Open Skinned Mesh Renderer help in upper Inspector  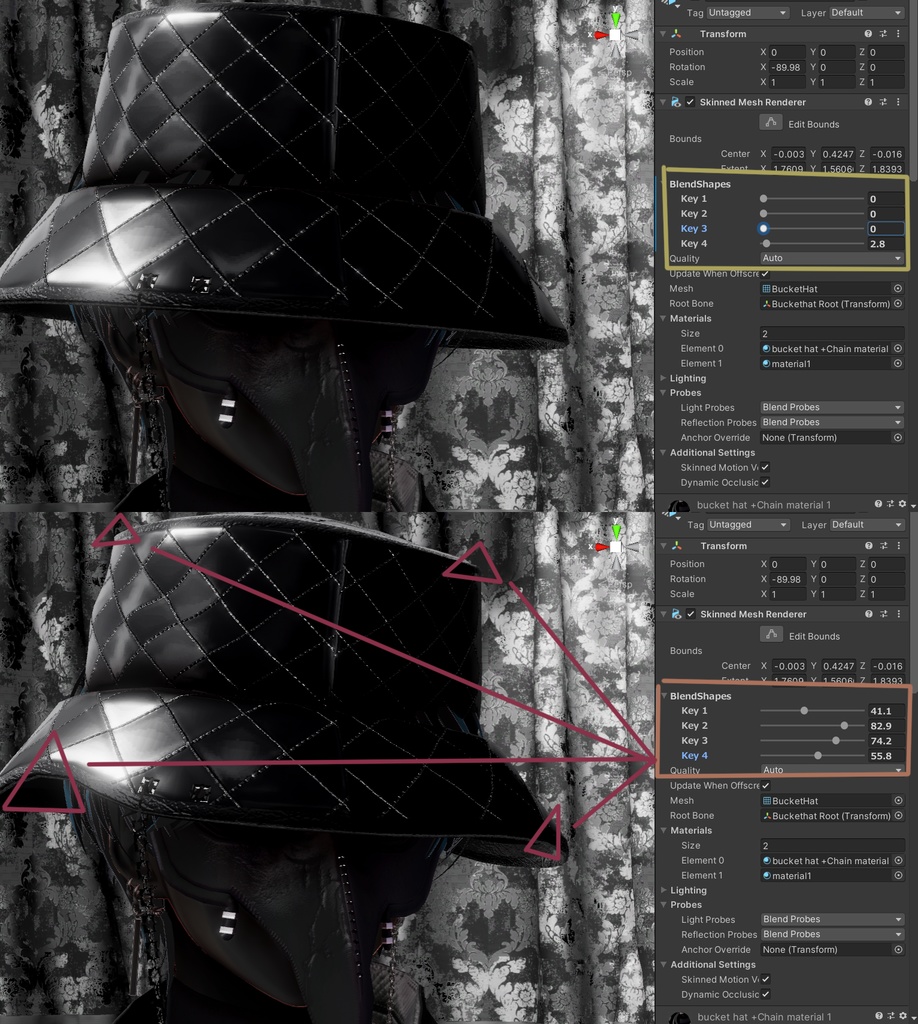(868, 102)
